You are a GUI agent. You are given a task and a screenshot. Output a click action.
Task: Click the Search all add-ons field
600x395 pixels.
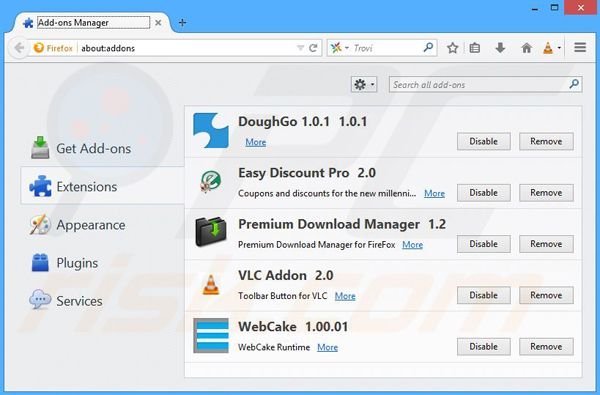pyautogui.click(x=486, y=85)
